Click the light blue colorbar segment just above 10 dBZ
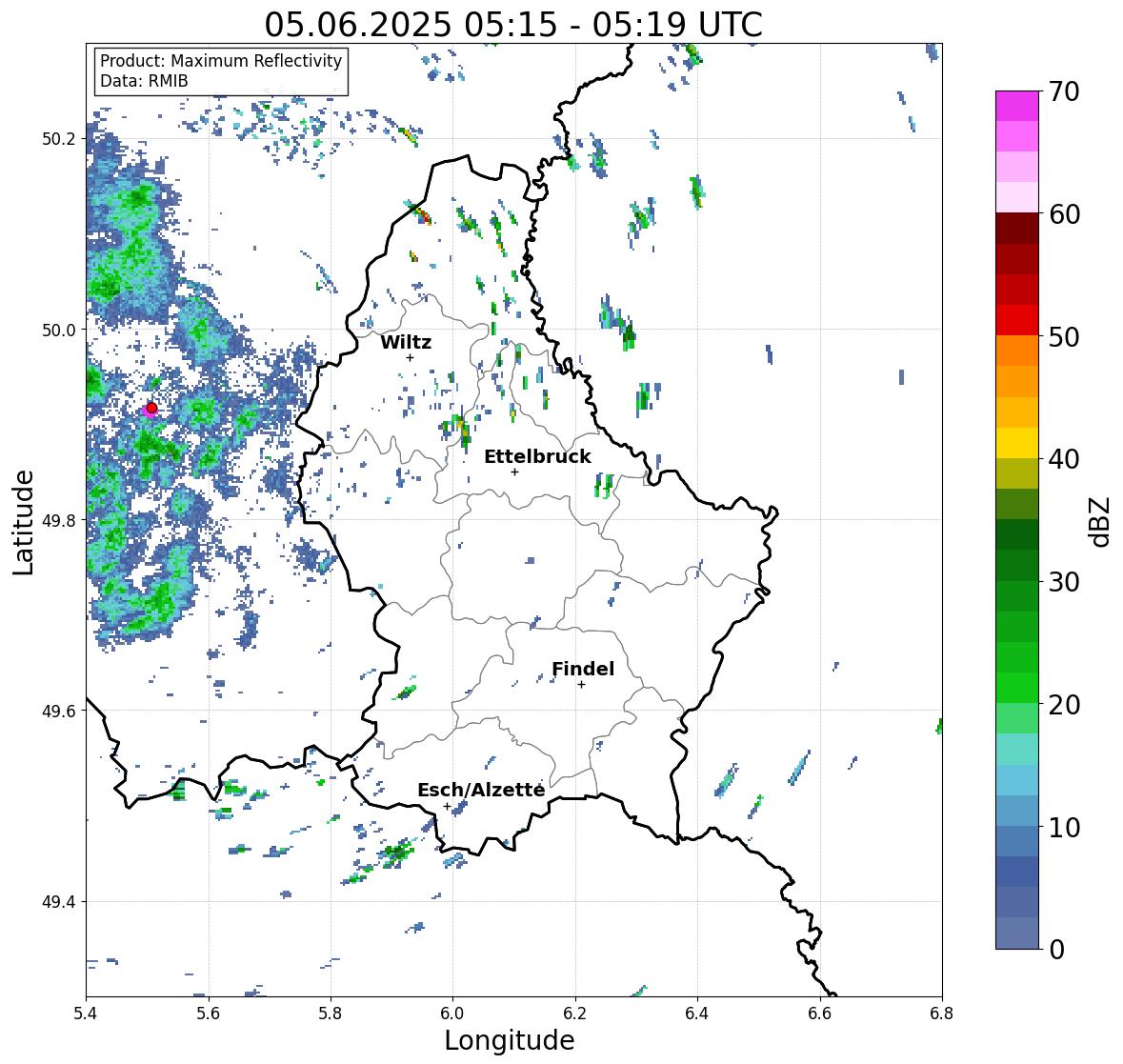 tap(1017, 811)
